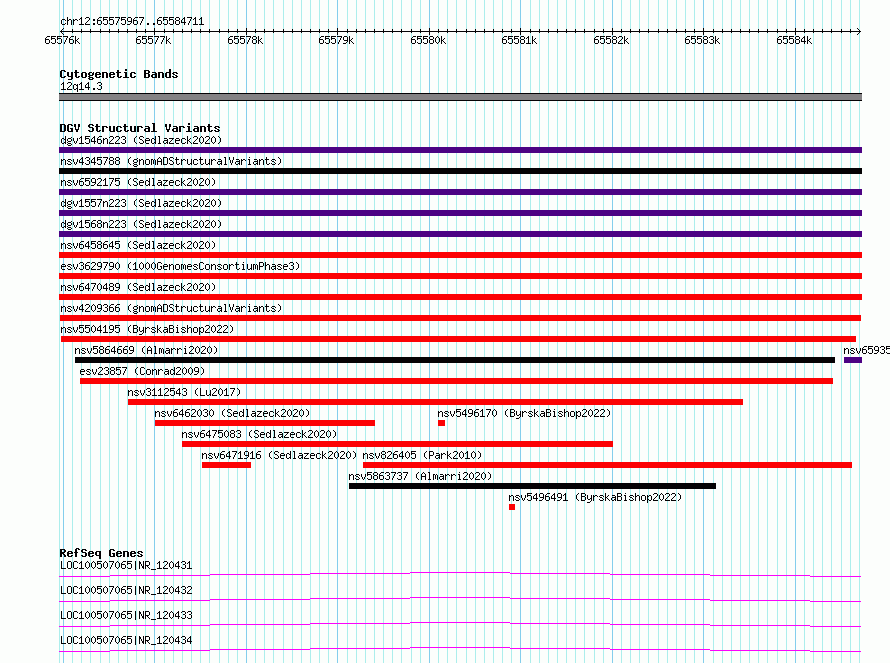Click the 65584k ruler tick label
This screenshot has height=663, width=890.
click(x=794, y=40)
